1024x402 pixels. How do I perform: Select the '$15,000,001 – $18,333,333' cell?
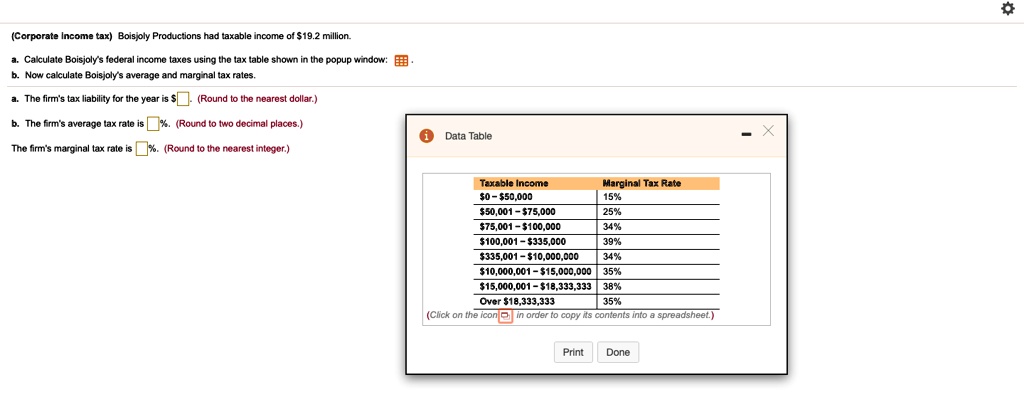(536, 286)
